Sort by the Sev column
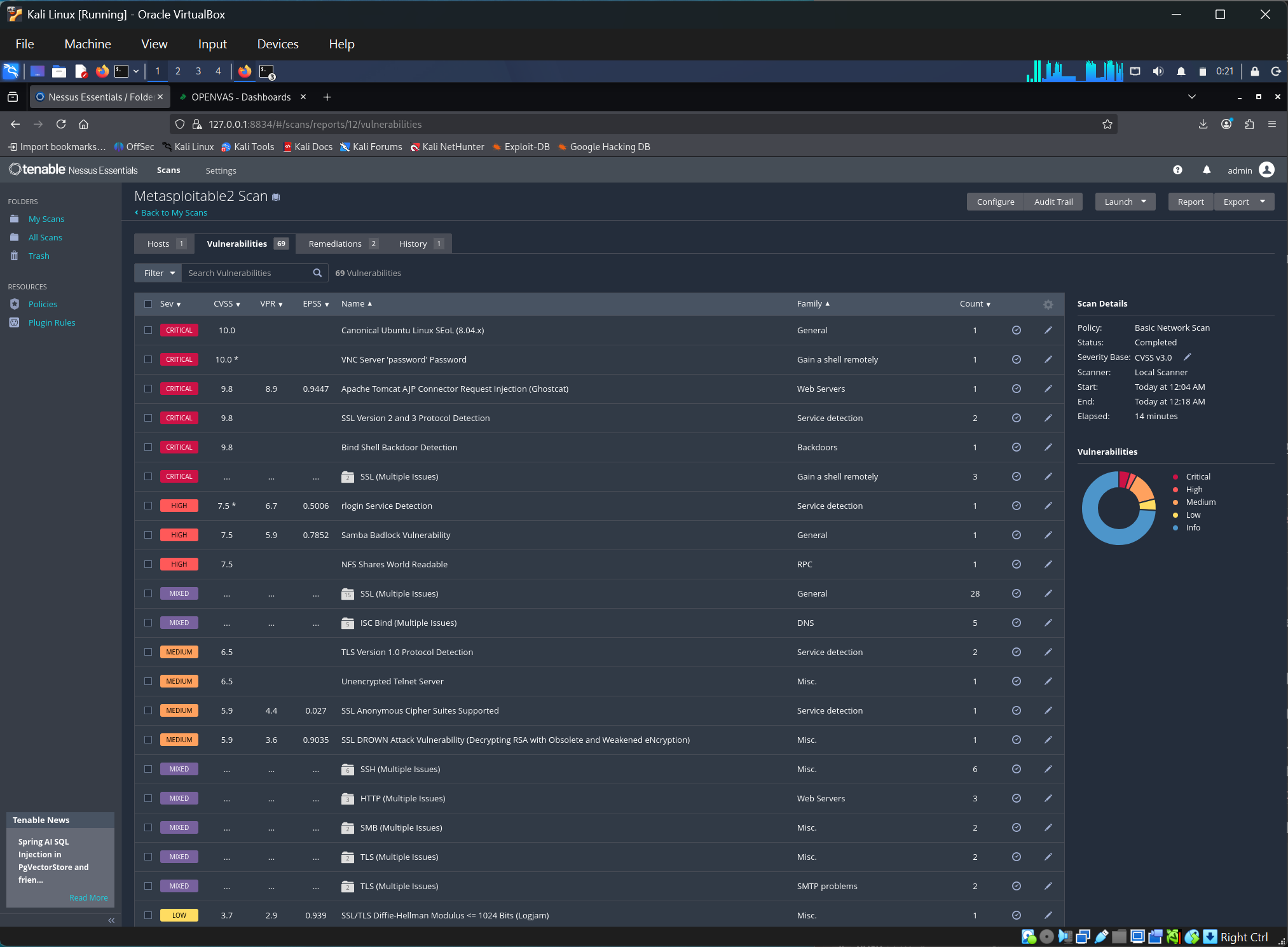 tap(170, 304)
